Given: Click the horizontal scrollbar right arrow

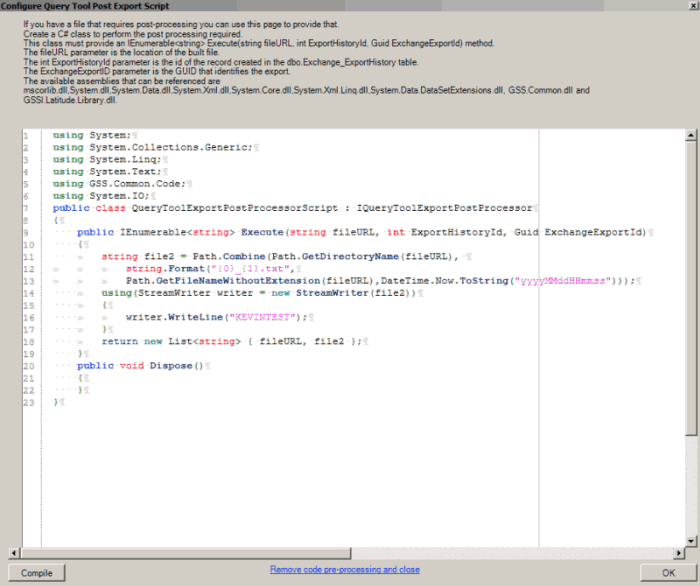Looking at the screenshot, I should tap(678, 552).
